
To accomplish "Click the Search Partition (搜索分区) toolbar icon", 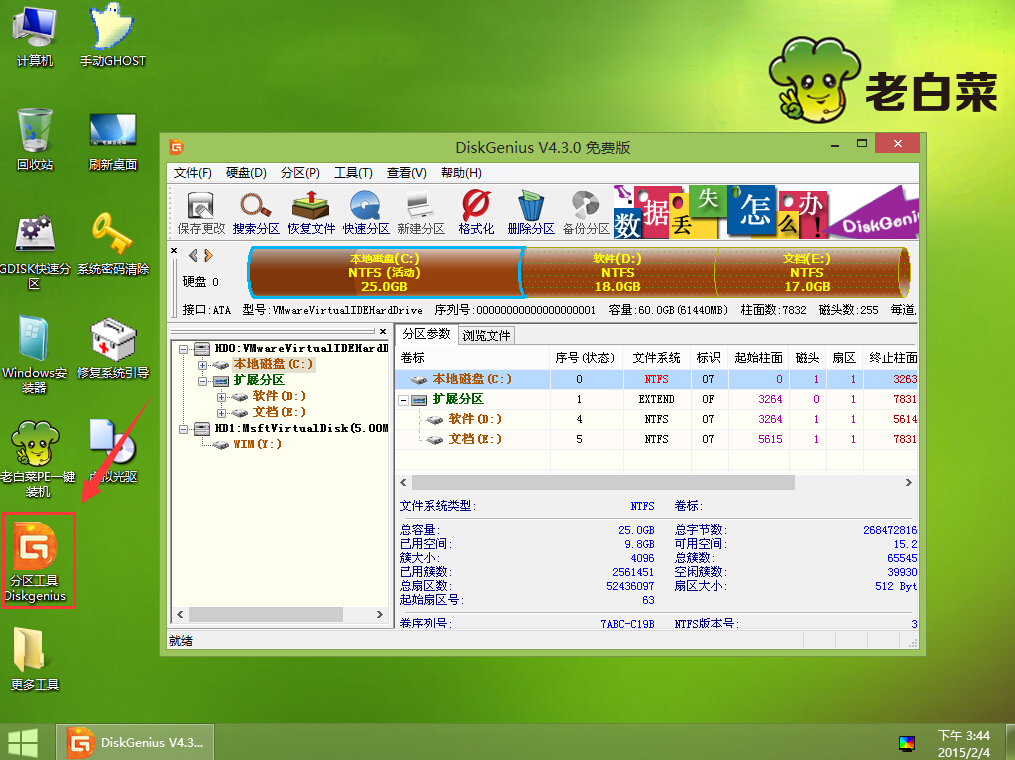I will 256,213.
